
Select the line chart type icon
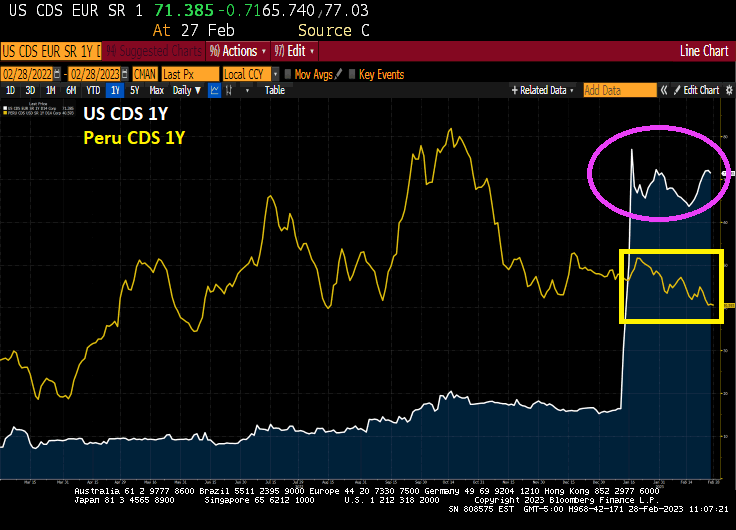point(215,90)
